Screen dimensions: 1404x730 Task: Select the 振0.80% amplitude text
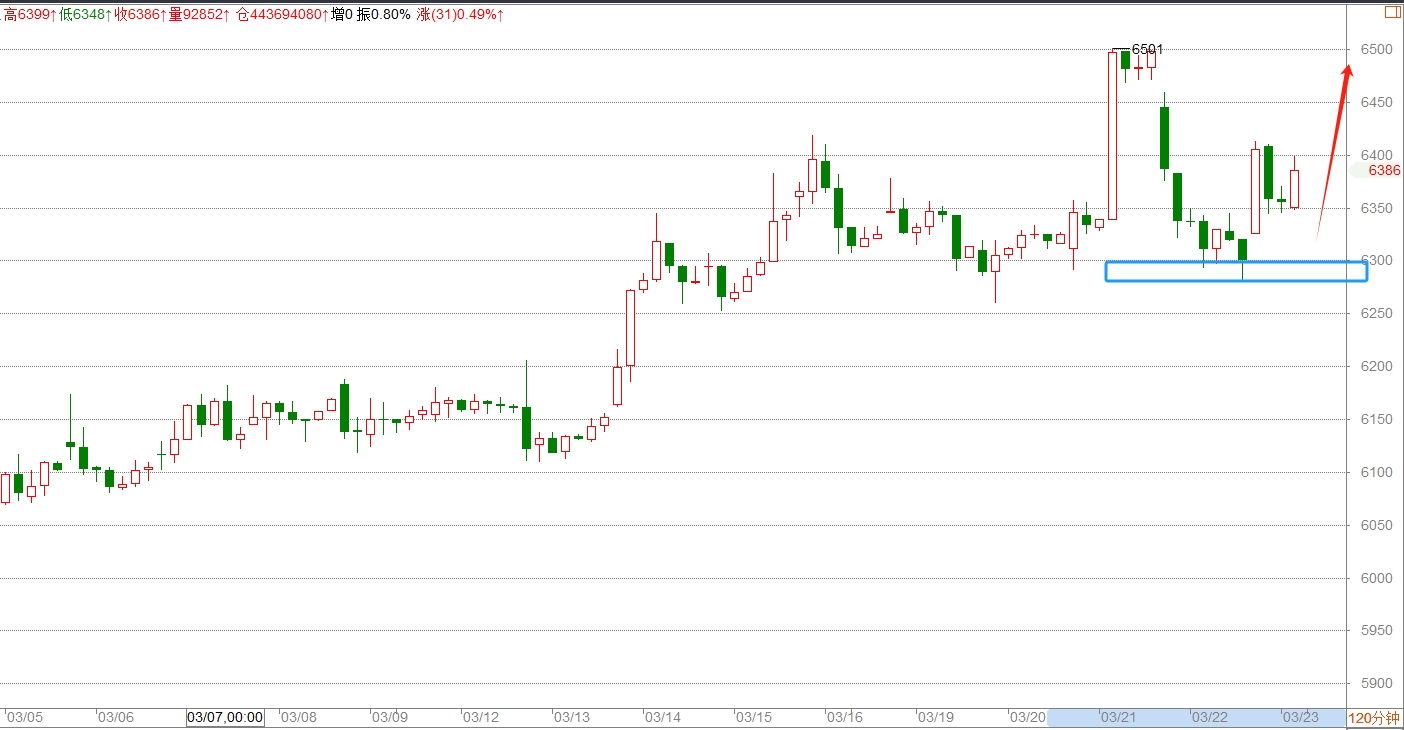click(384, 14)
